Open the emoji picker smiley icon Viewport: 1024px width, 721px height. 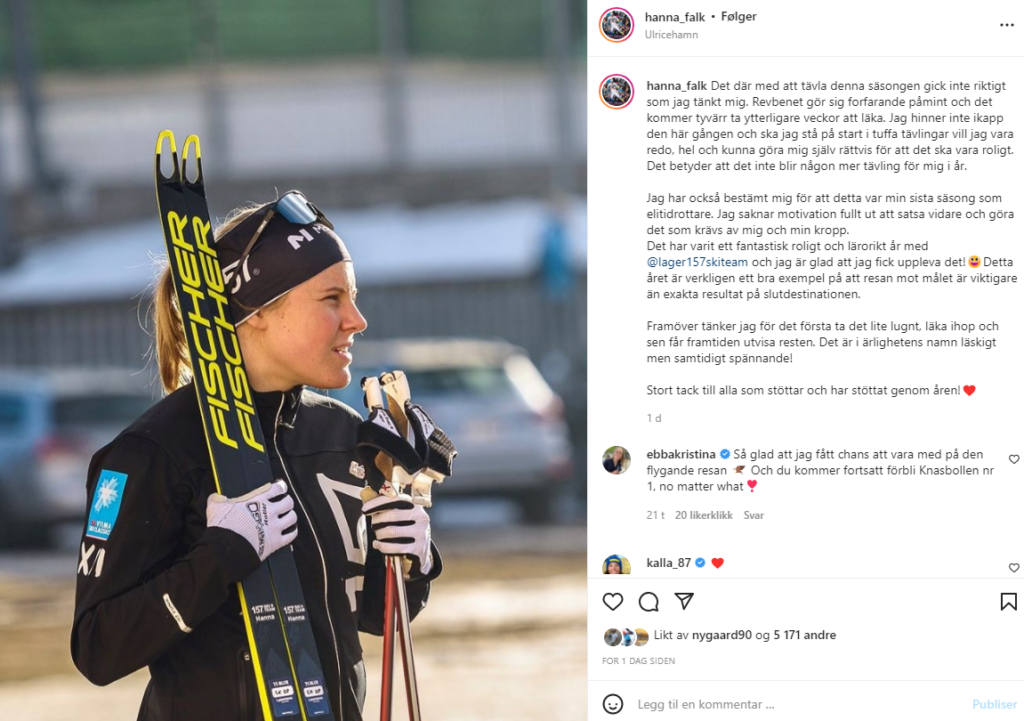click(613, 704)
